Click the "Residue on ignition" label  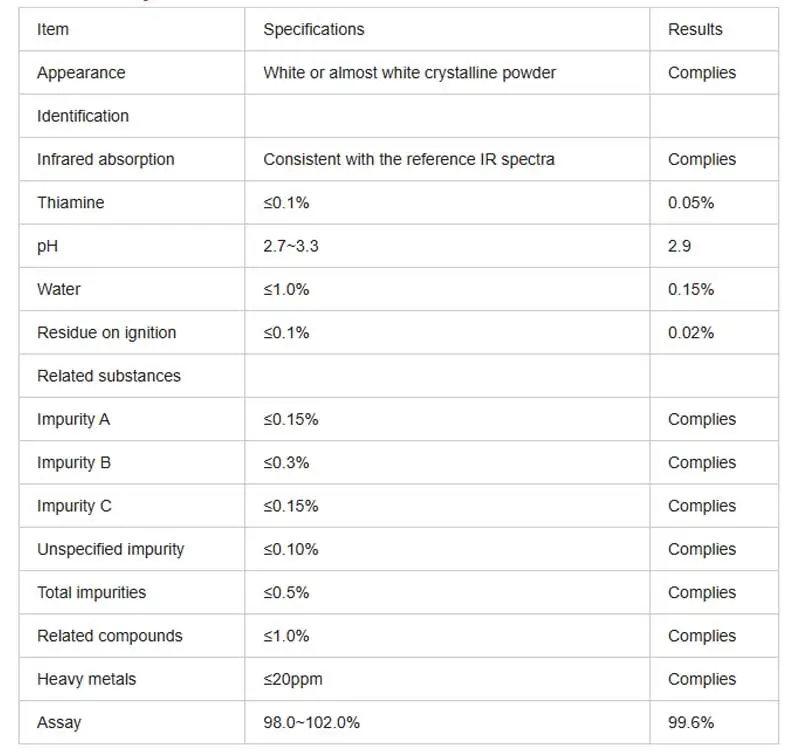pos(106,333)
